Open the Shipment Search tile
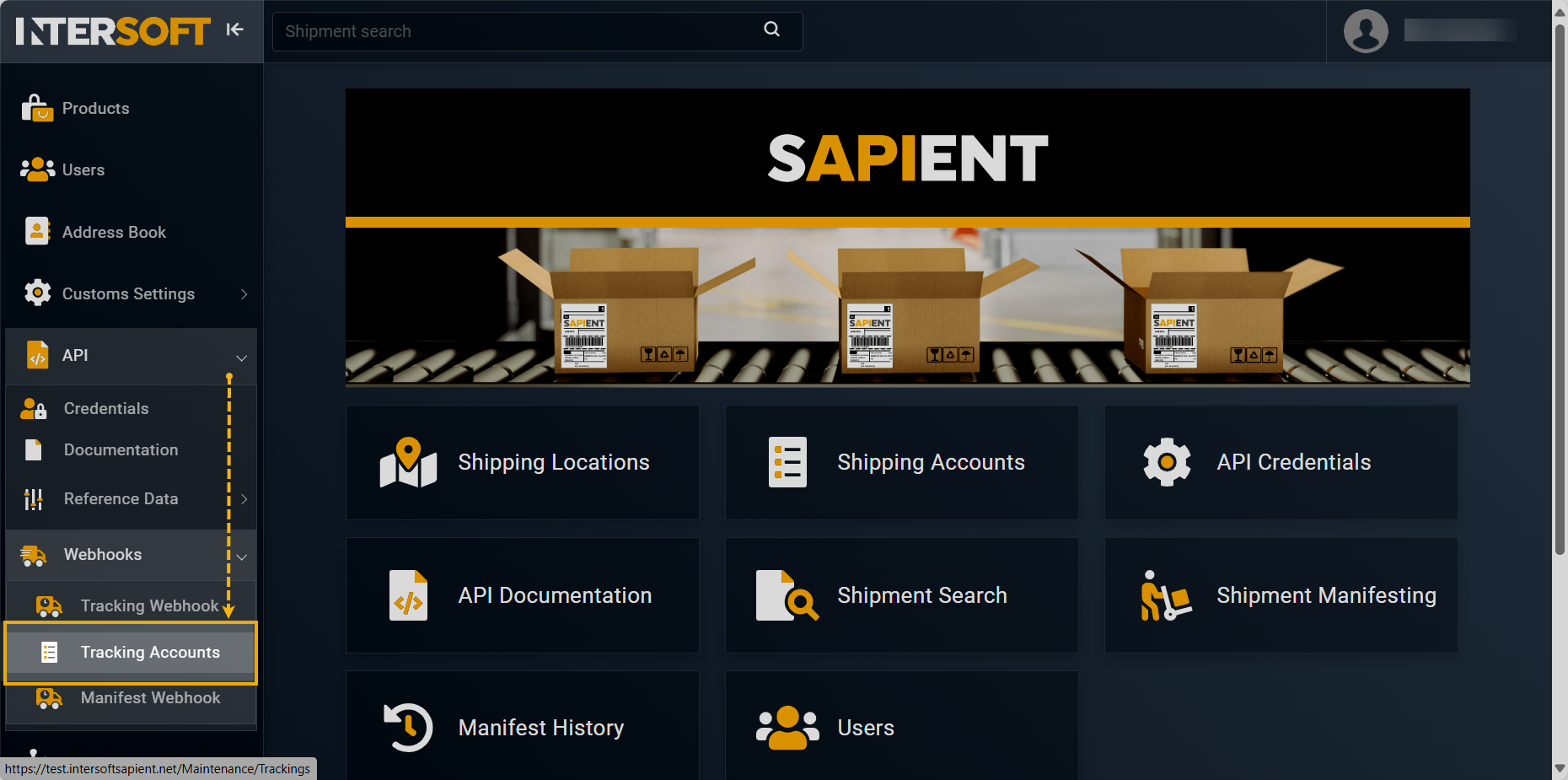The height and width of the screenshot is (780, 1568). [x=902, y=595]
